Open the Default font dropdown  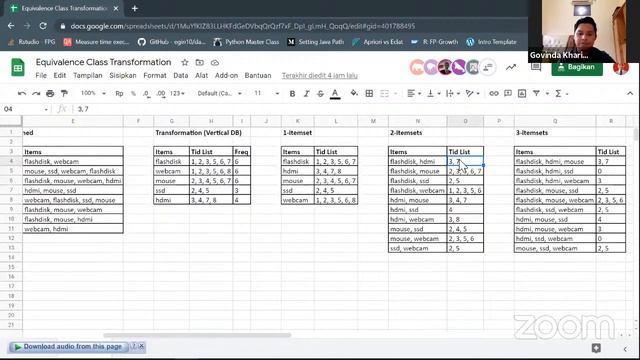(219, 93)
